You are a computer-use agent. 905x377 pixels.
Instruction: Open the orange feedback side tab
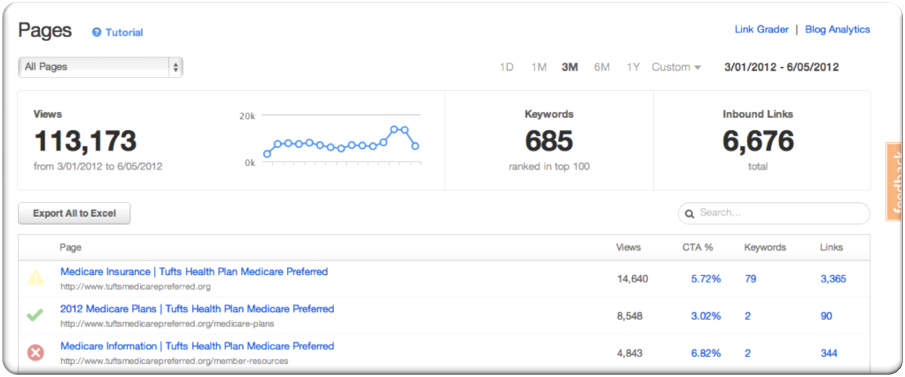pyautogui.click(x=893, y=182)
